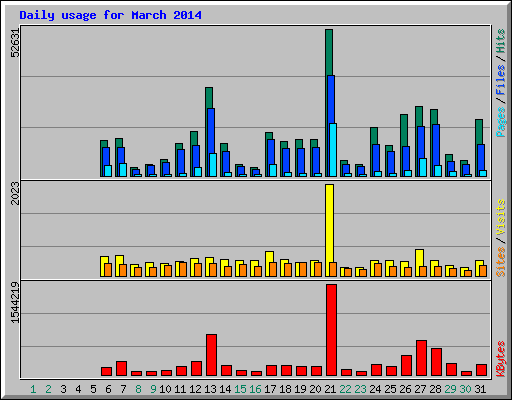Select day label 1 on the x-axis
512x400 pixels.
[x=33, y=389]
